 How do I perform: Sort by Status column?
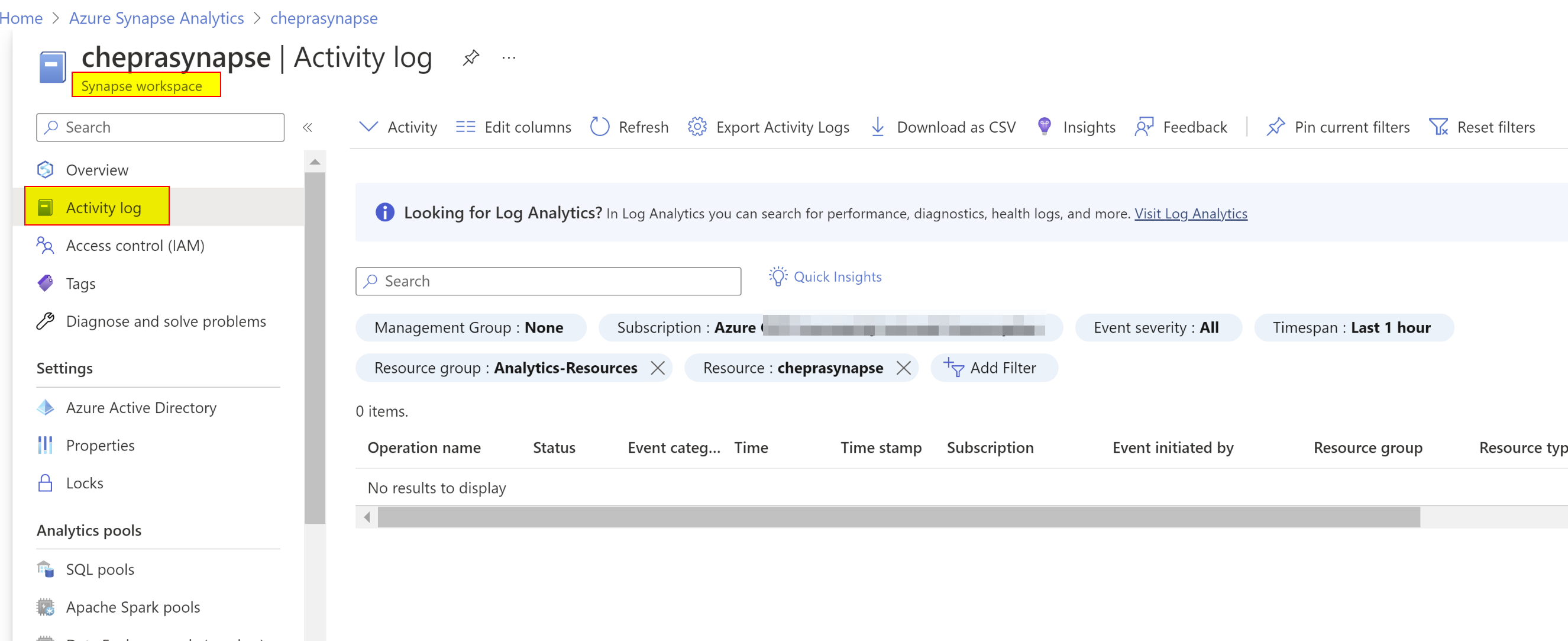coord(554,448)
